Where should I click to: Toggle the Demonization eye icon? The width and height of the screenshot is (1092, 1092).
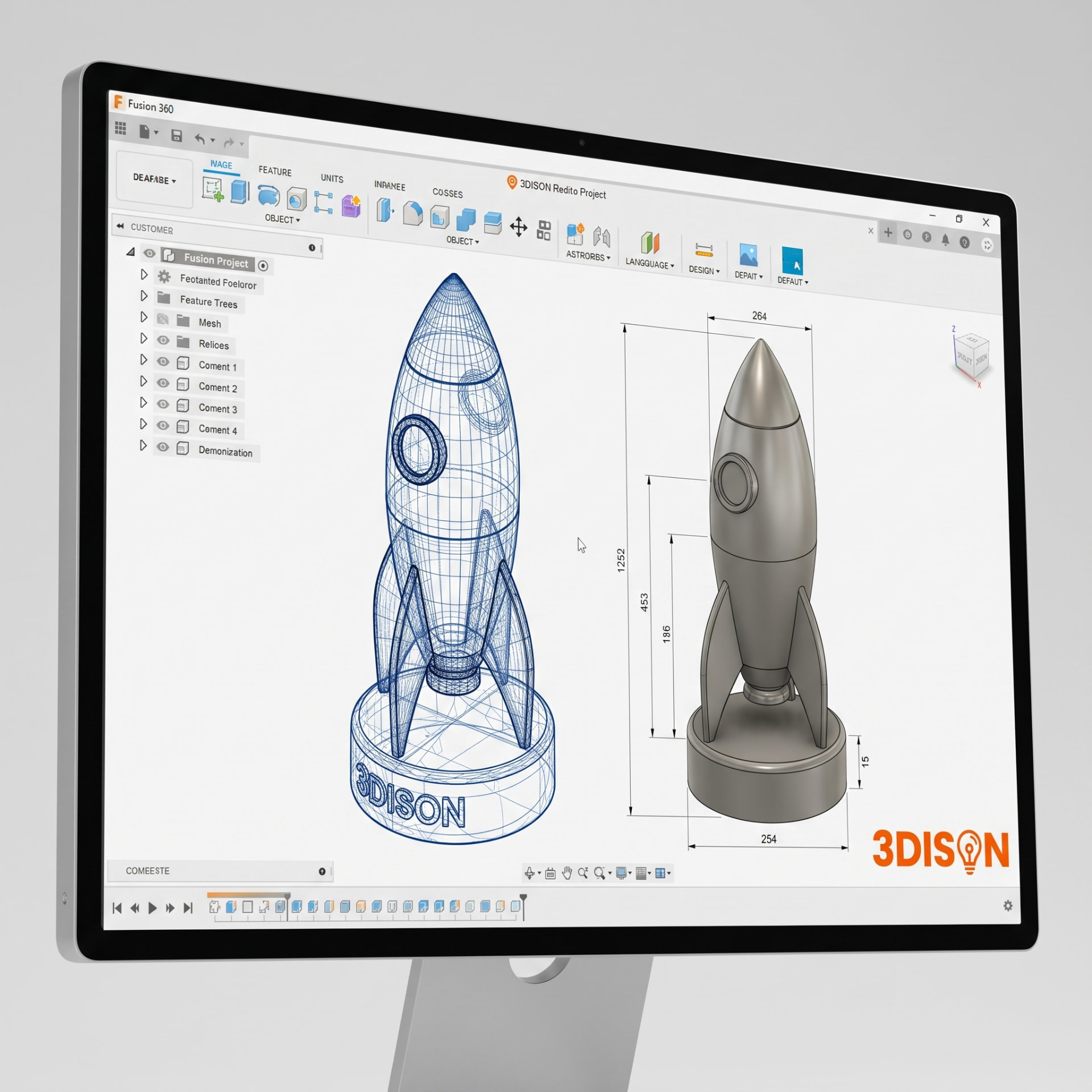pyautogui.click(x=163, y=446)
